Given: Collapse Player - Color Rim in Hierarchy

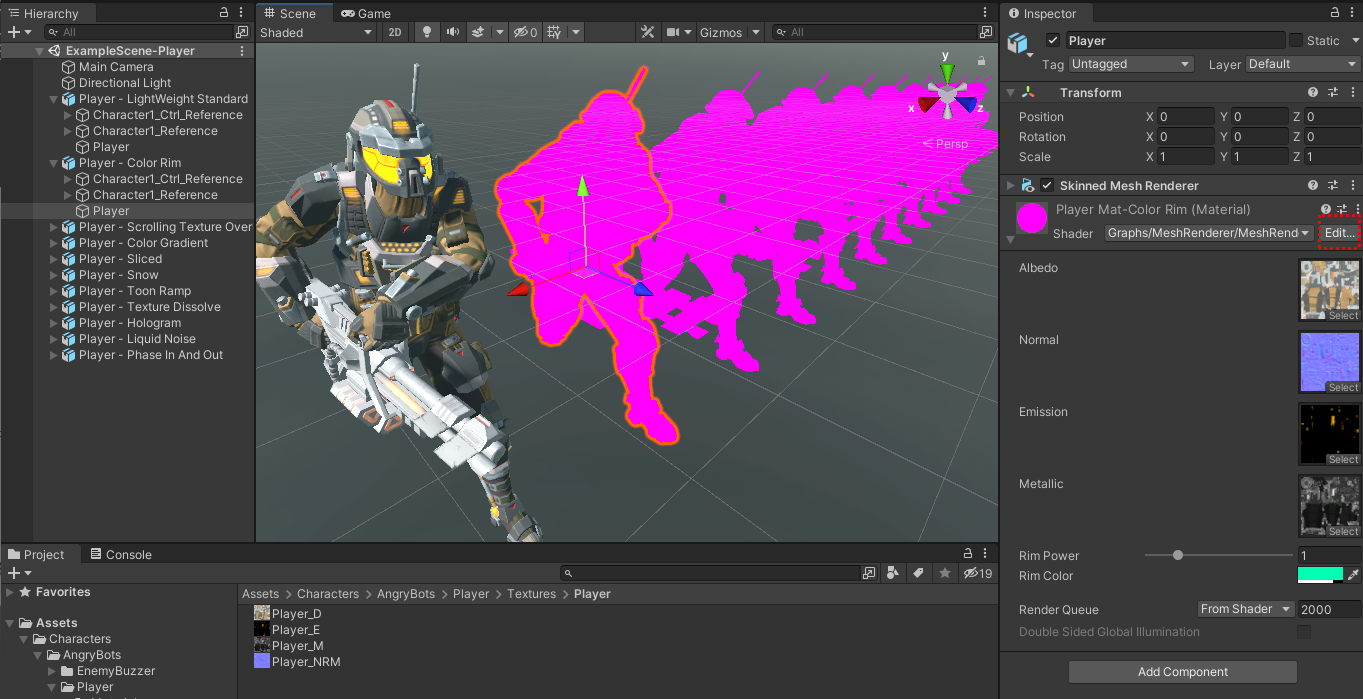Looking at the screenshot, I should (x=55, y=163).
